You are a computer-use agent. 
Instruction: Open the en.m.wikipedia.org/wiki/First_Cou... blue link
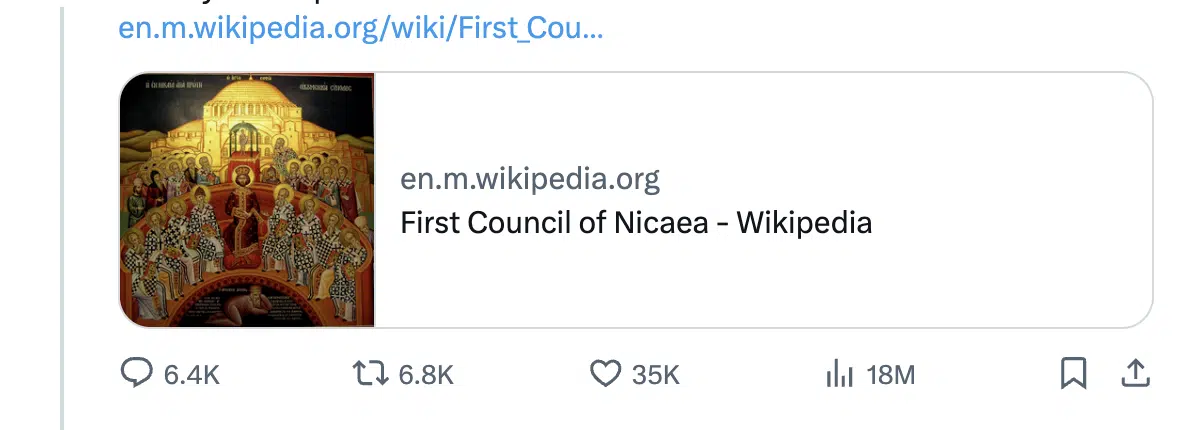pyautogui.click(x=360, y=29)
